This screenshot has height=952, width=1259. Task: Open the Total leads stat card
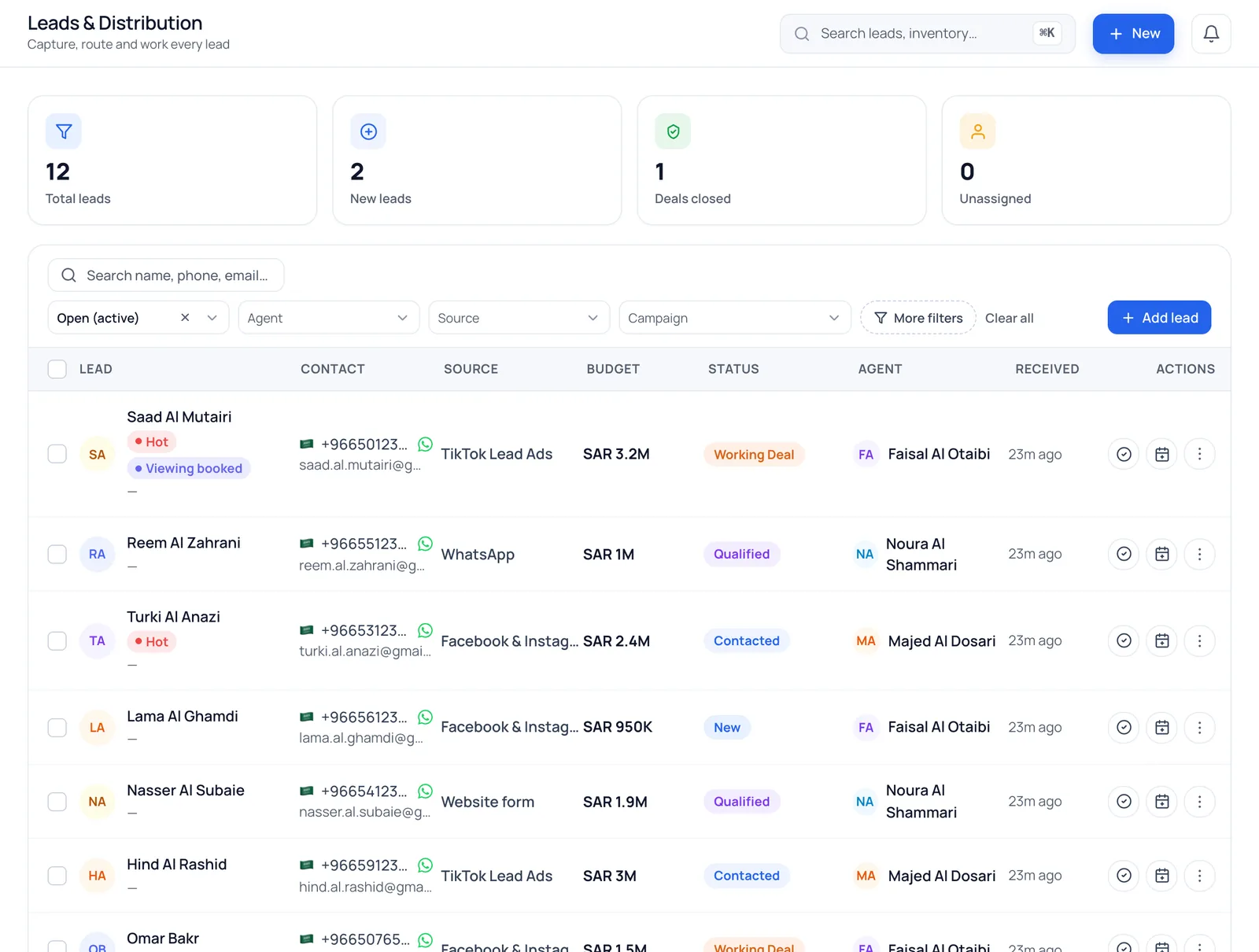tap(172, 161)
